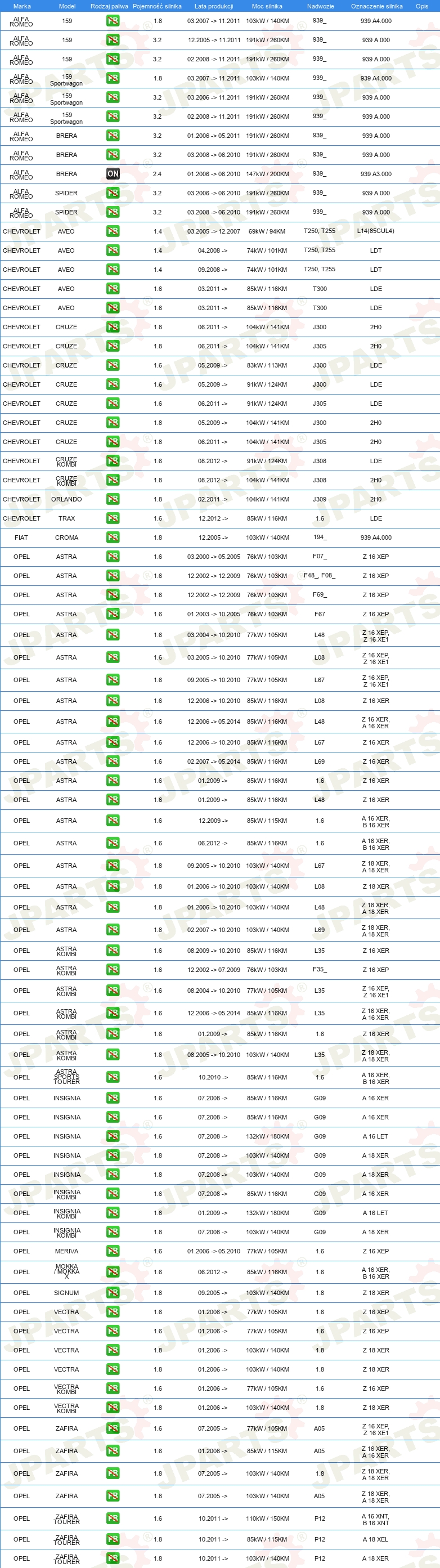
Task: Select power value '69kW / 94KM'
Action: click(x=267, y=231)
